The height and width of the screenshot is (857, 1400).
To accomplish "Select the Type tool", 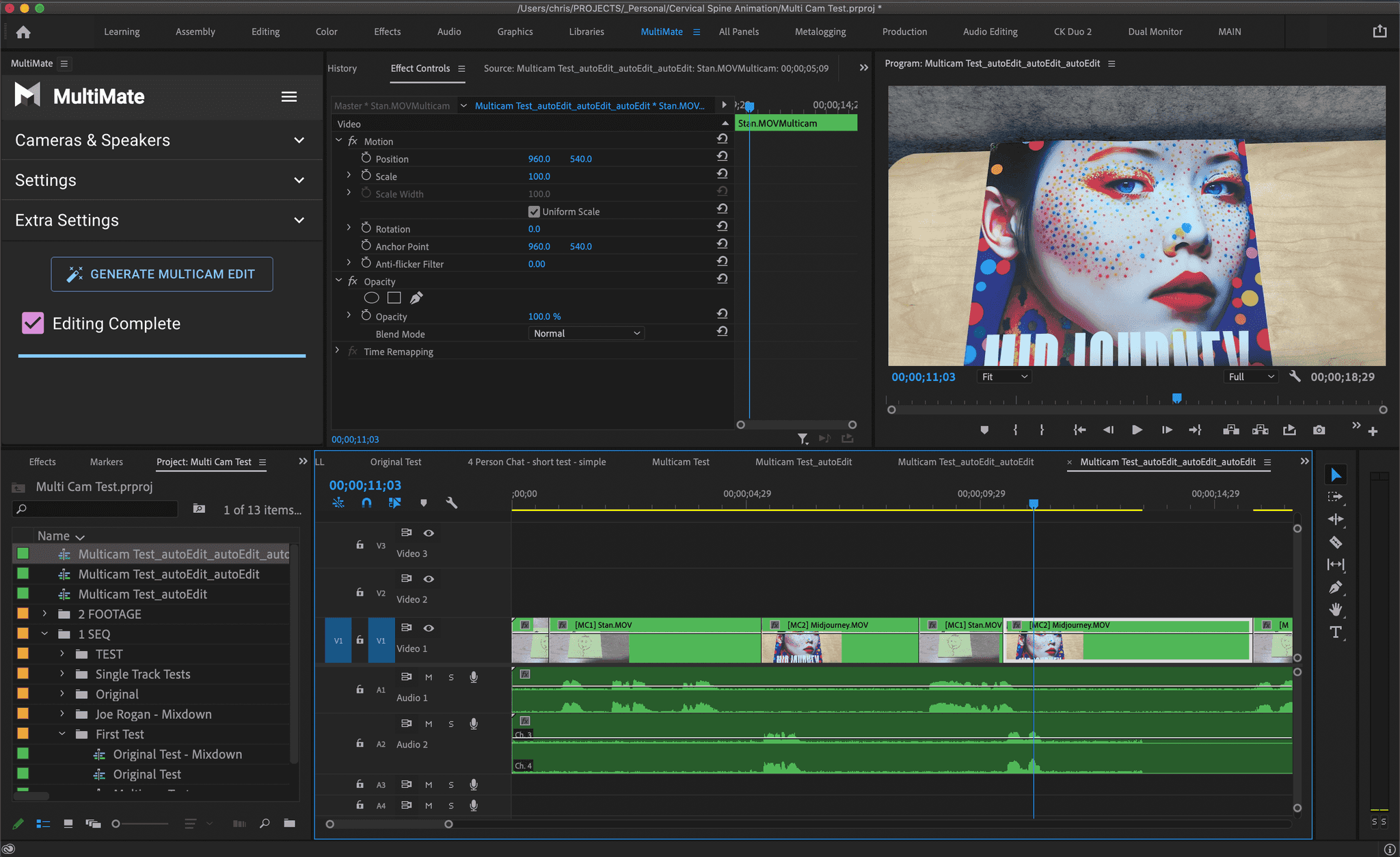I will pyautogui.click(x=1335, y=633).
